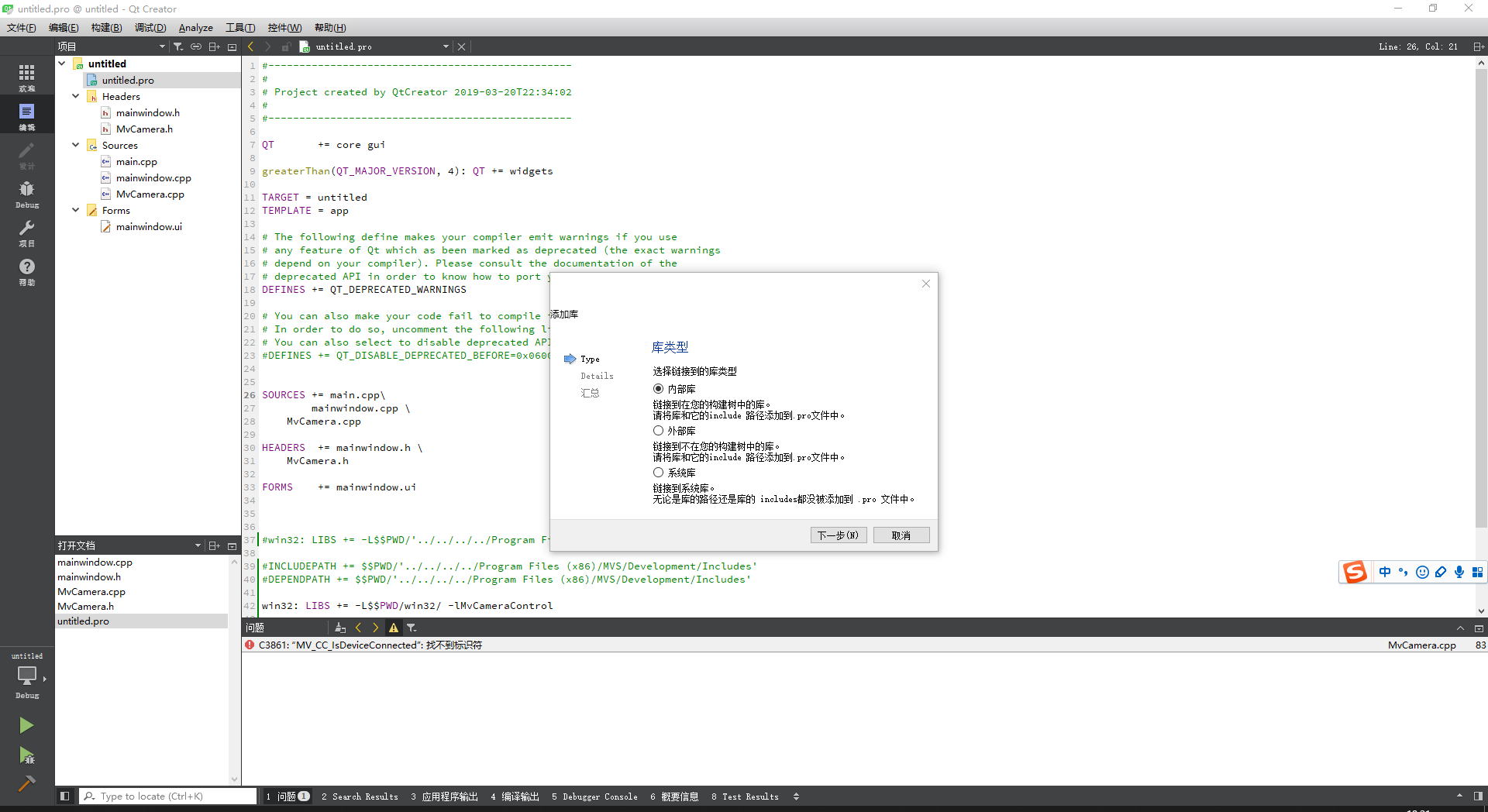The height and width of the screenshot is (812, 1488).
Task: Click the Build project hammer icon
Action: click(26, 783)
